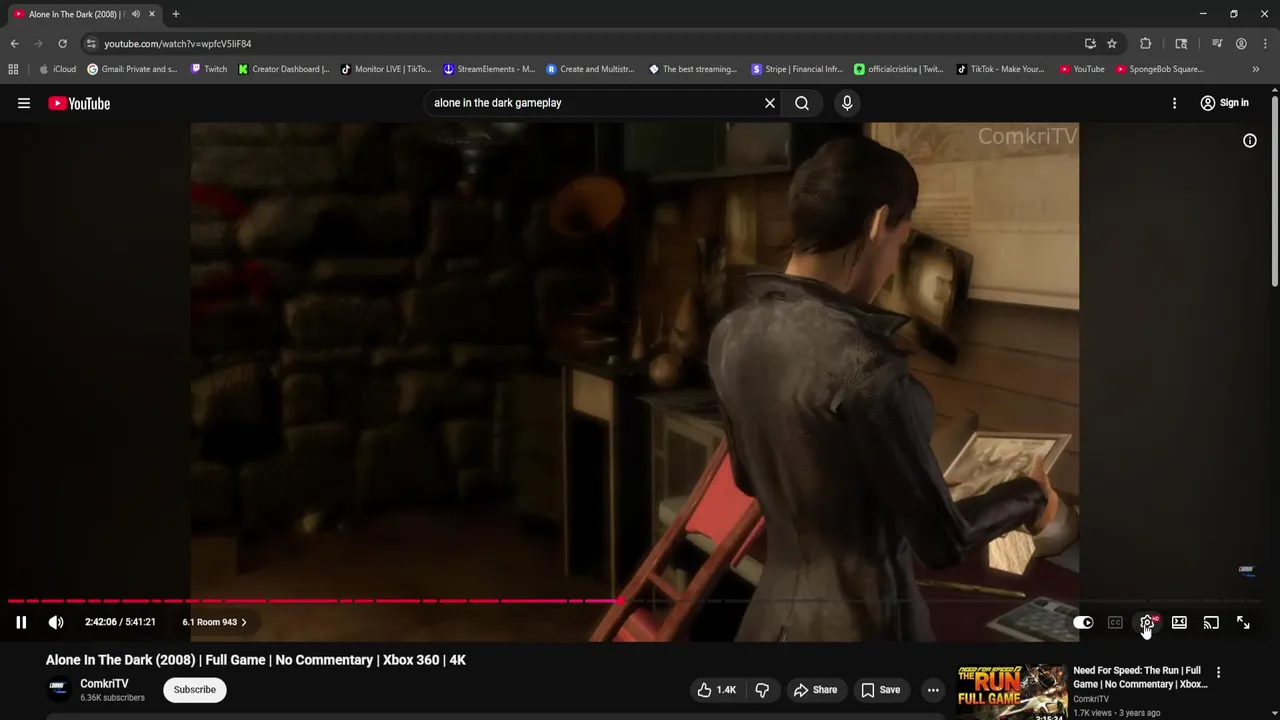This screenshot has width=1280, height=720.
Task: Open the Twitch bookmark
Action: 209,69
